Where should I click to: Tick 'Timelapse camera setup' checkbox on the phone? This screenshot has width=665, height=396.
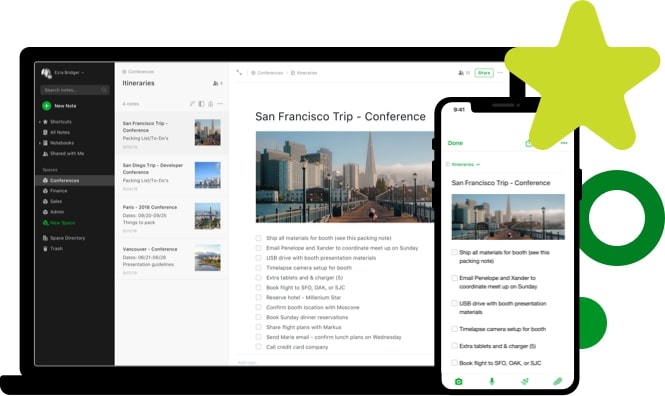point(454,329)
